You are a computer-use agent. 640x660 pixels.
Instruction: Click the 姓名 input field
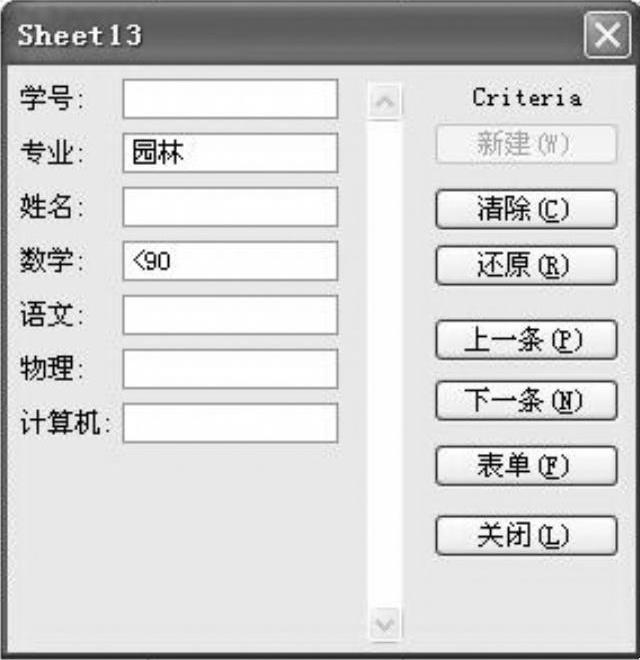[230, 207]
